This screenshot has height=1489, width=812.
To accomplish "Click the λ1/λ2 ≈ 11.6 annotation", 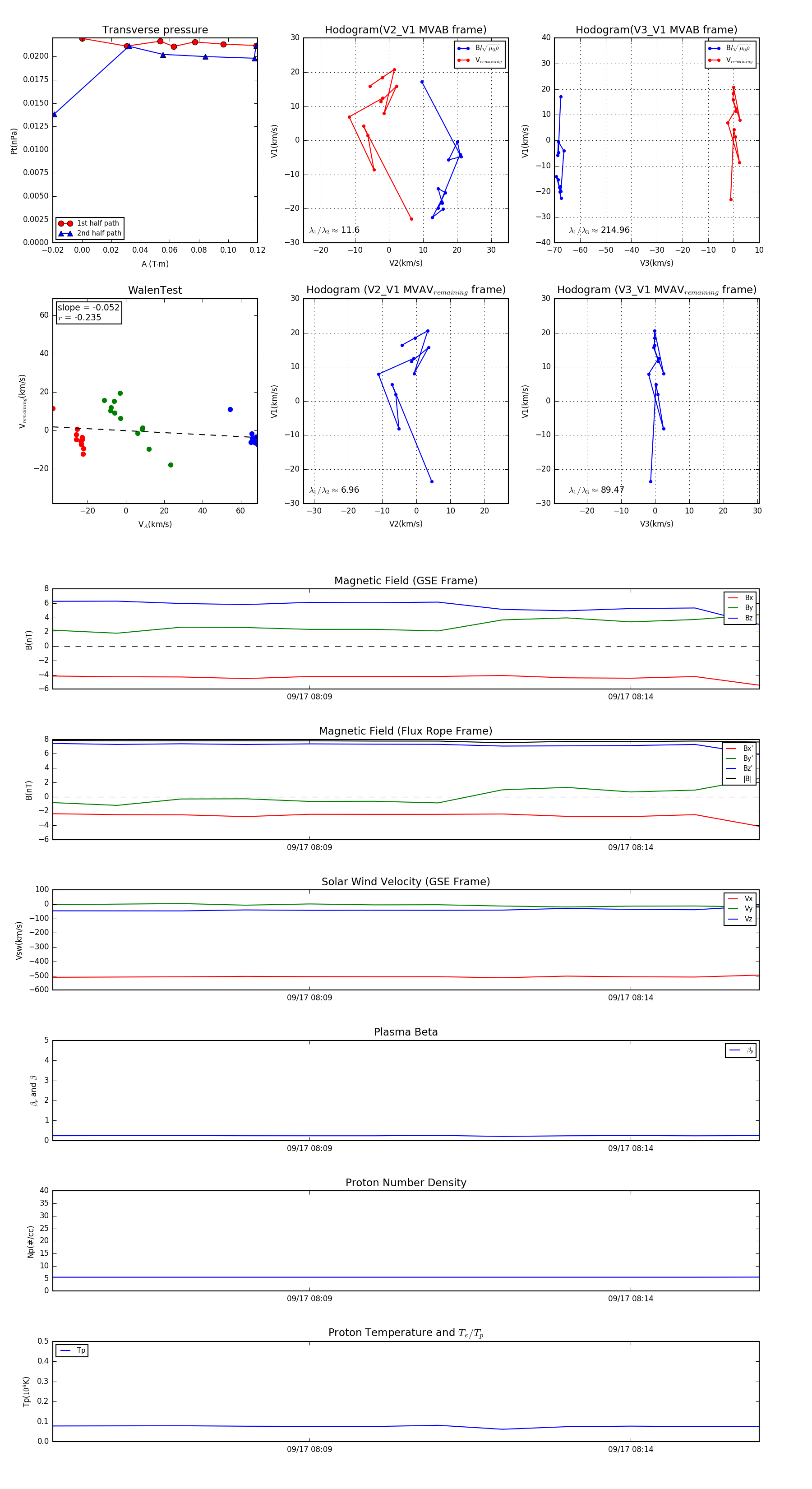I will 334,230.
